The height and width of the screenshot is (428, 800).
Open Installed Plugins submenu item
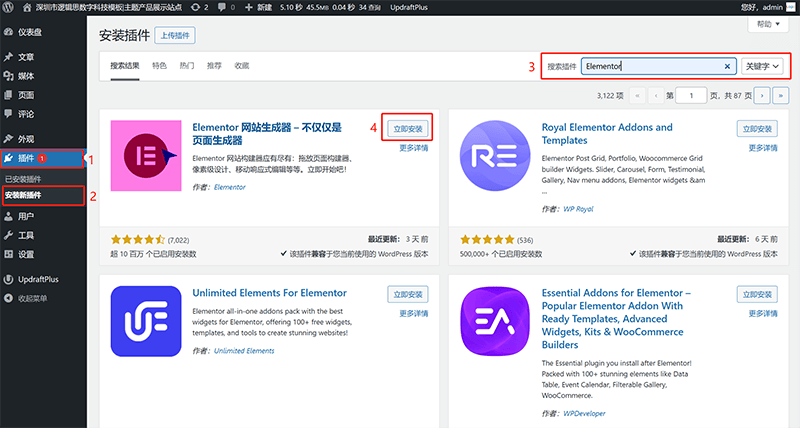click(23, 179)
